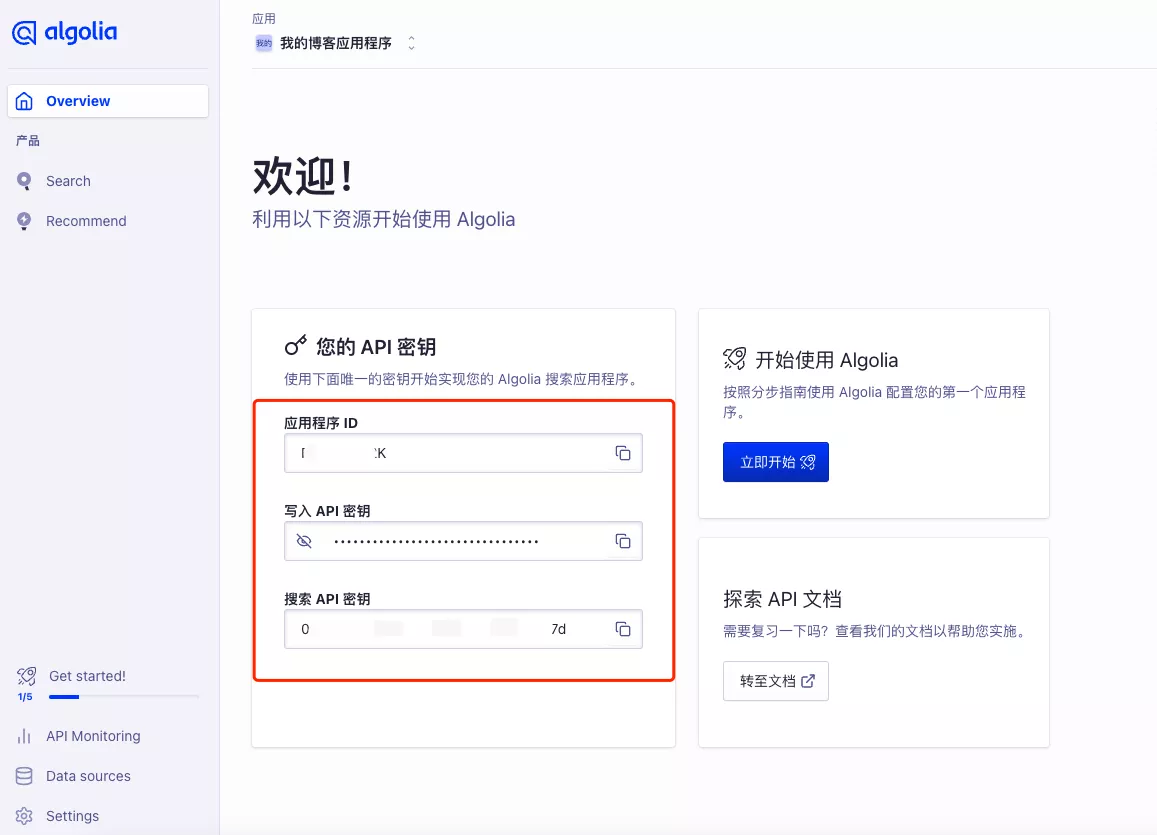Open Data sources
1157x835 pixels.
point(88,776)
